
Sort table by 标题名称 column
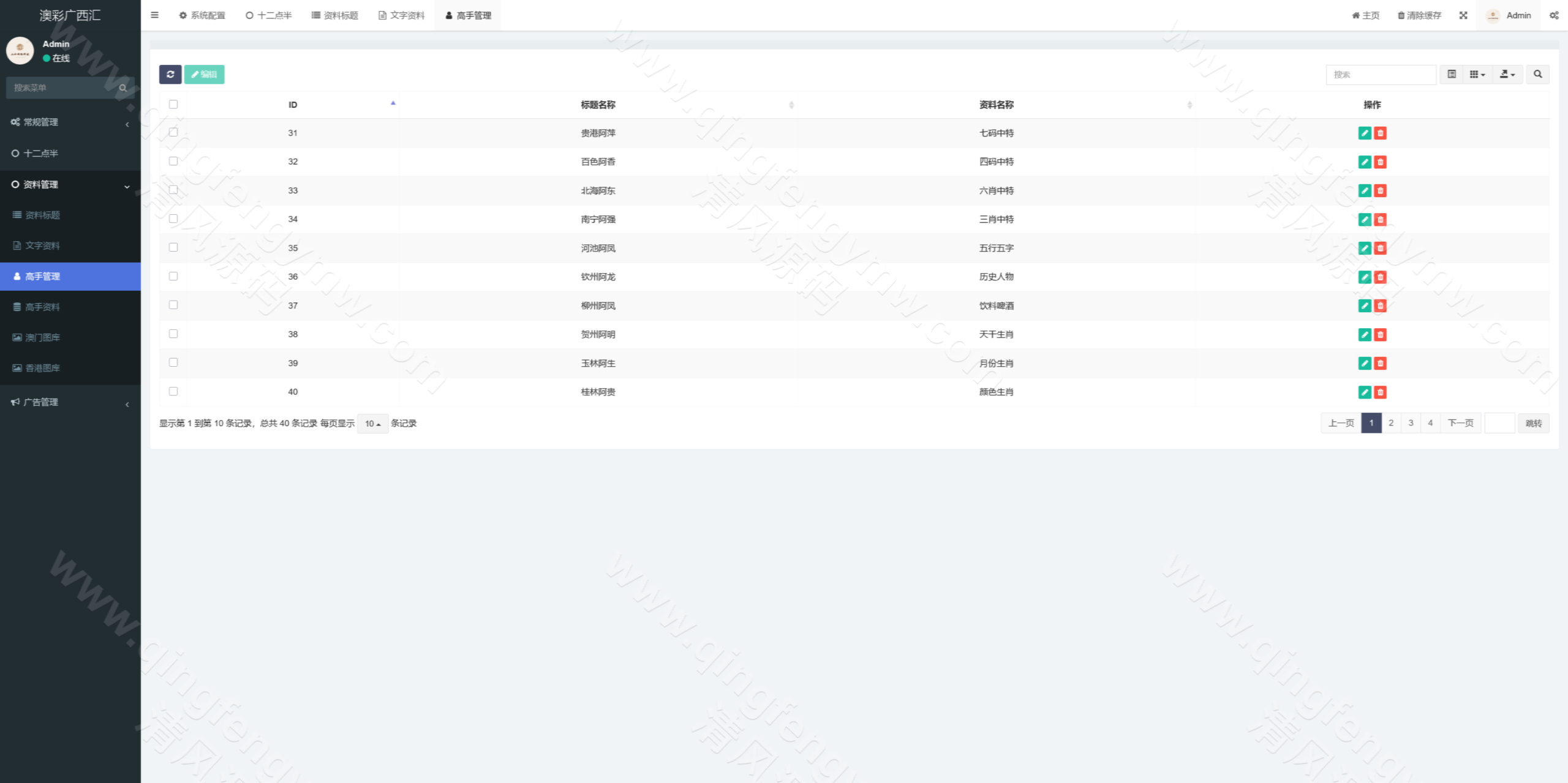598,105
